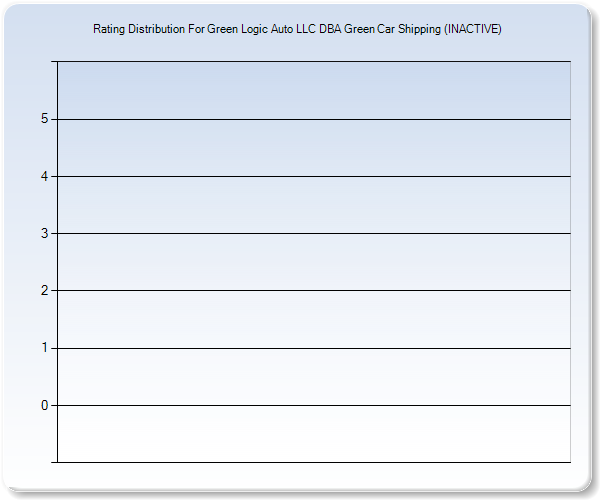Image resolution: width=600 pixels, height=500 pixels.
Task: Click the horizontal gridline at value 5
Action: (x=314, y=120)
